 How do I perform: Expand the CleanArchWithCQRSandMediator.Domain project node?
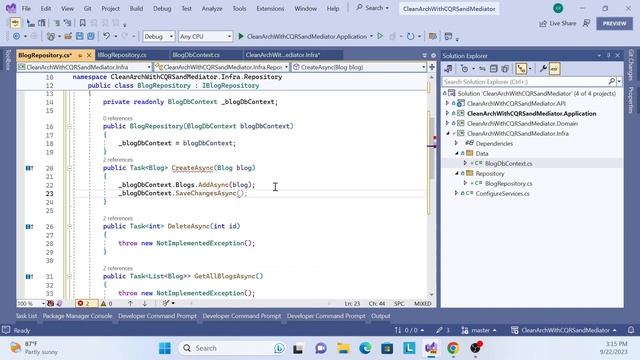447,123
